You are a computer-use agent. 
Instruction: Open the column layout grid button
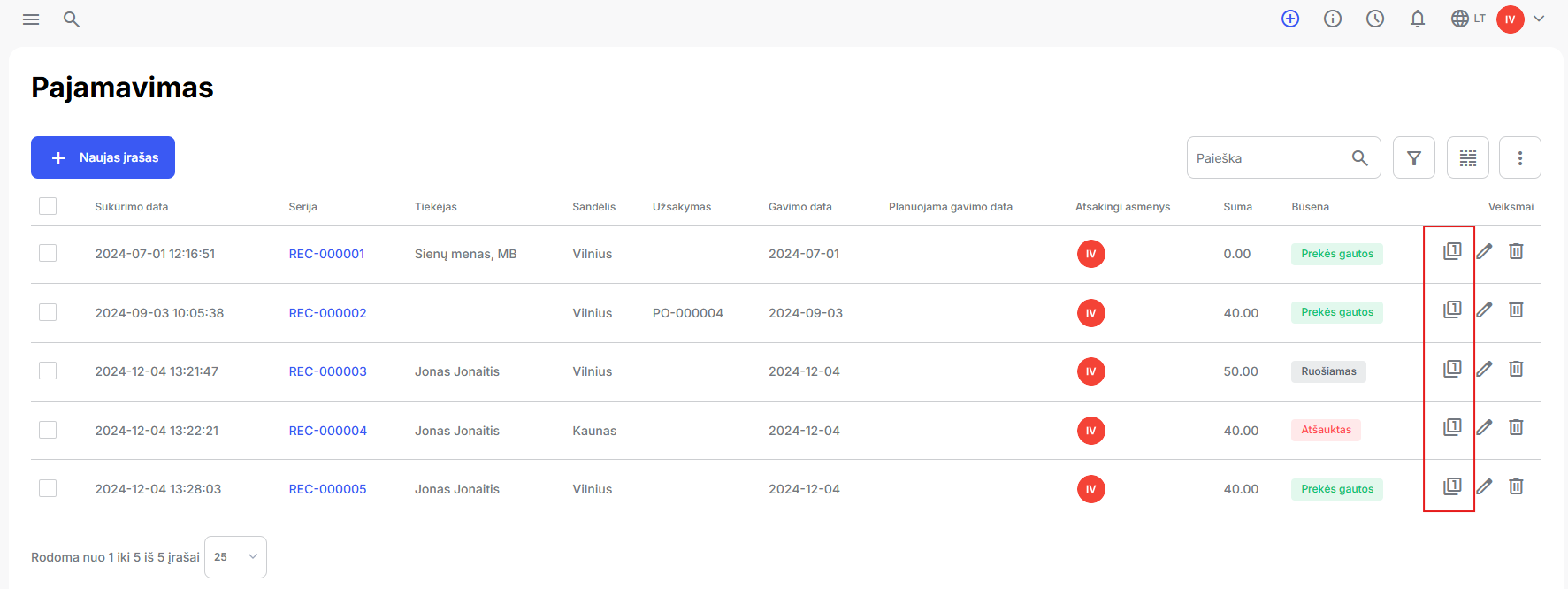click(1468, 157)
